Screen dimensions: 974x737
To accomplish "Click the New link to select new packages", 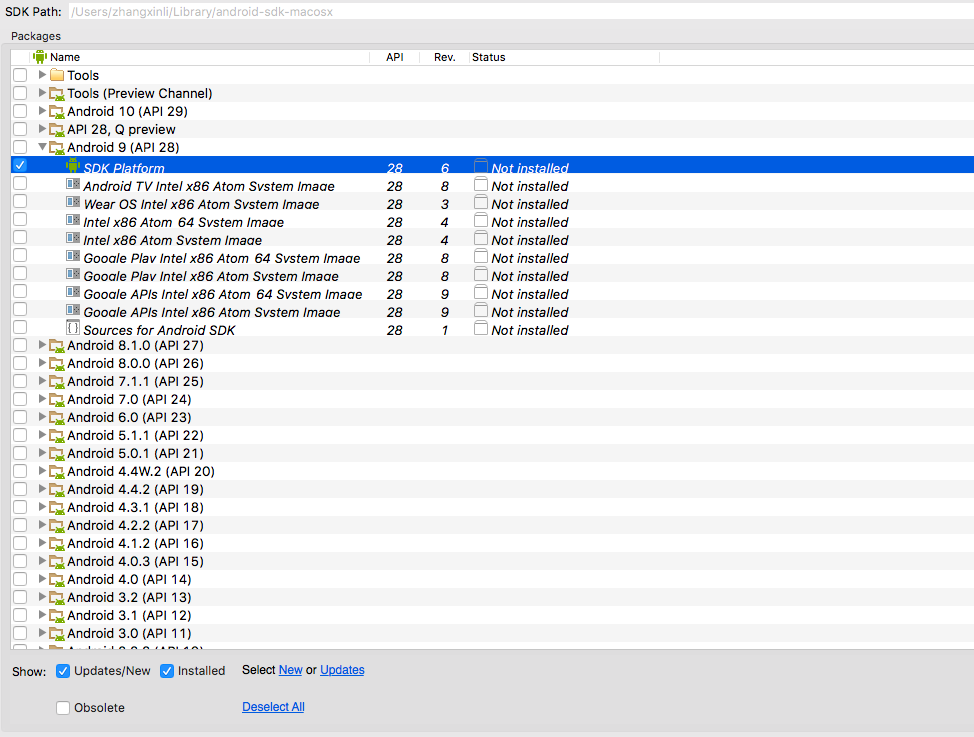I will pos(291,670).
